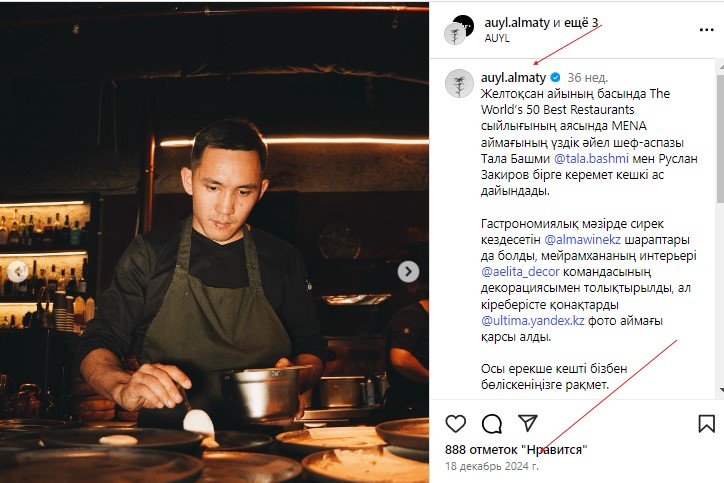Go to previous photo with left arrow
This screenshot has width=724, height=483.
pos(18,272)
